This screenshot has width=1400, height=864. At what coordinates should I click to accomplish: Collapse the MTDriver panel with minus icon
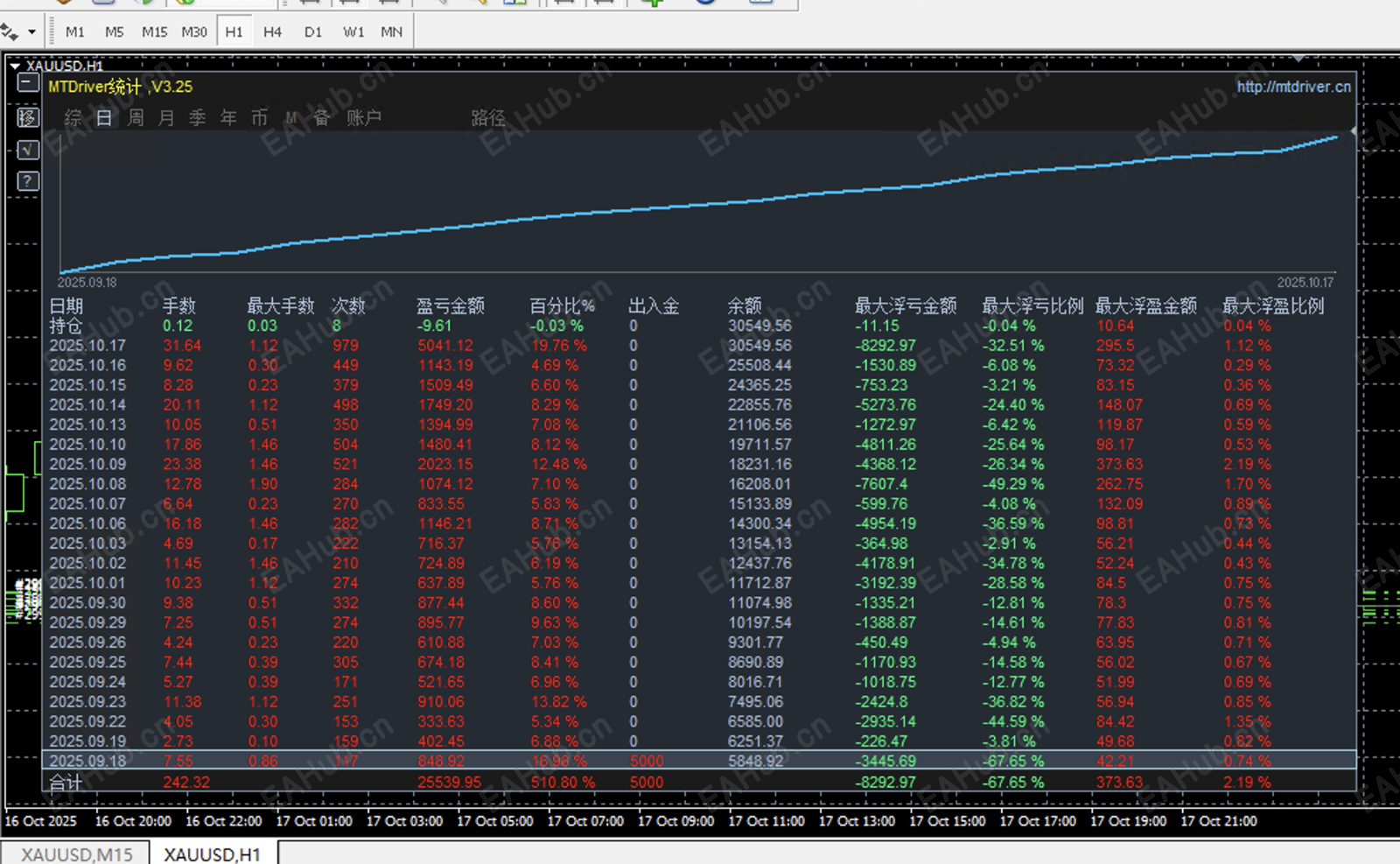28,83
